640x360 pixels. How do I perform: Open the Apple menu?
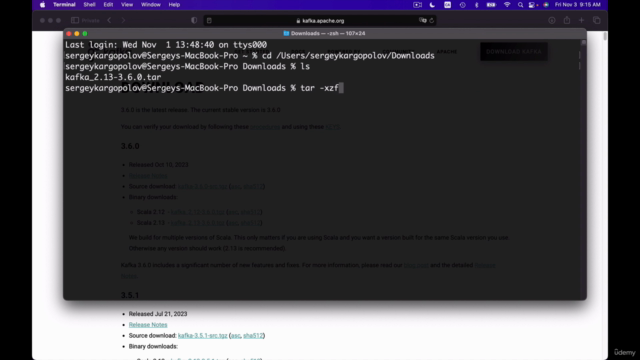coord(42,5)
